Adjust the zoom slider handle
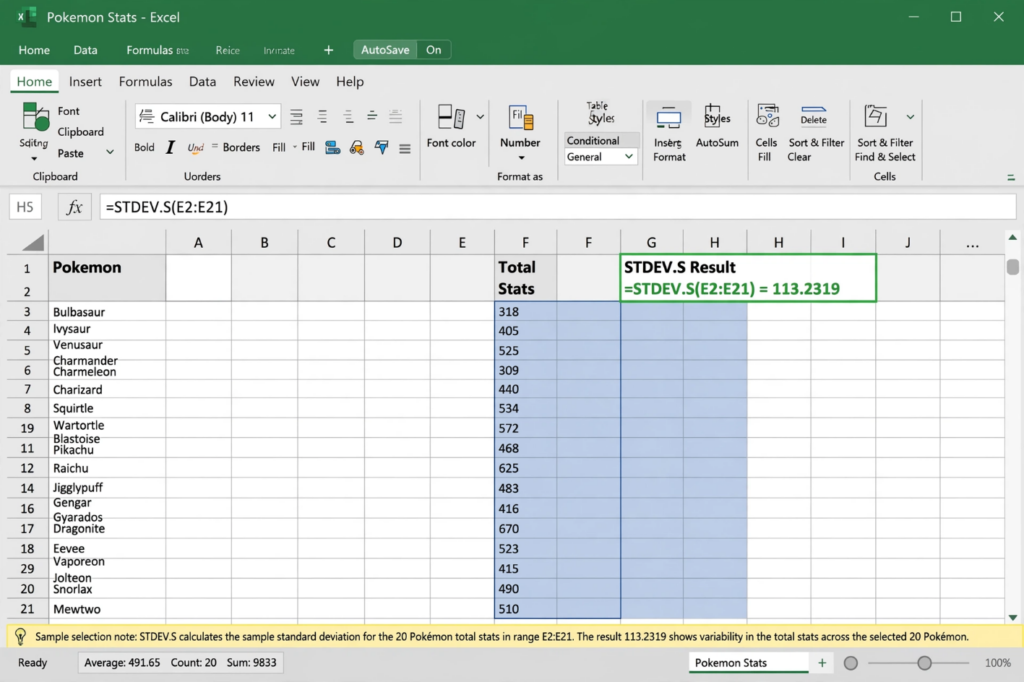The height and width of the screenshot is (682, 1024). pos(924,663)
